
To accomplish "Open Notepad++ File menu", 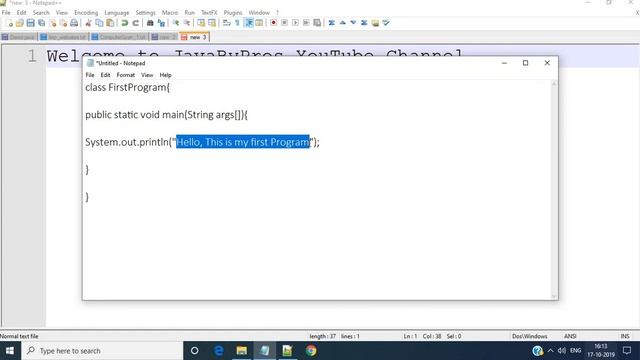I will coord(6,13).
